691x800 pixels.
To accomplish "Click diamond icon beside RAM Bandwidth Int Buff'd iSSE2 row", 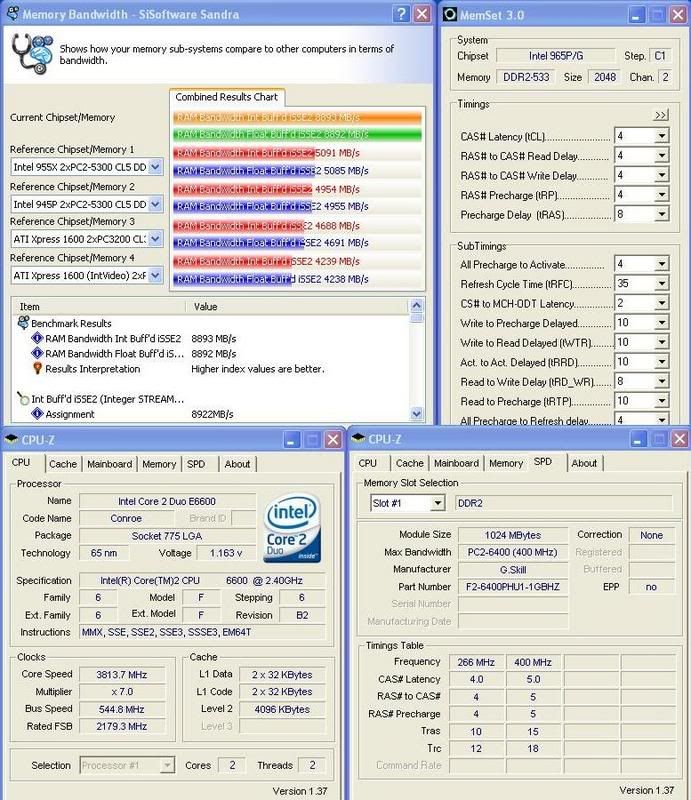I will pyautogui.click(x=37, y=338).
